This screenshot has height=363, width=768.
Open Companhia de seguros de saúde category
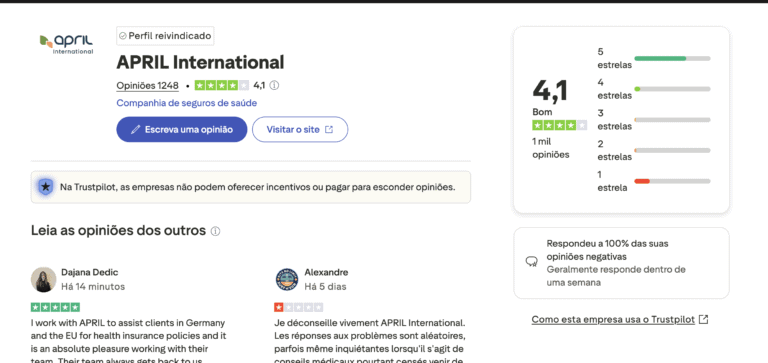(x=187, y=103)
